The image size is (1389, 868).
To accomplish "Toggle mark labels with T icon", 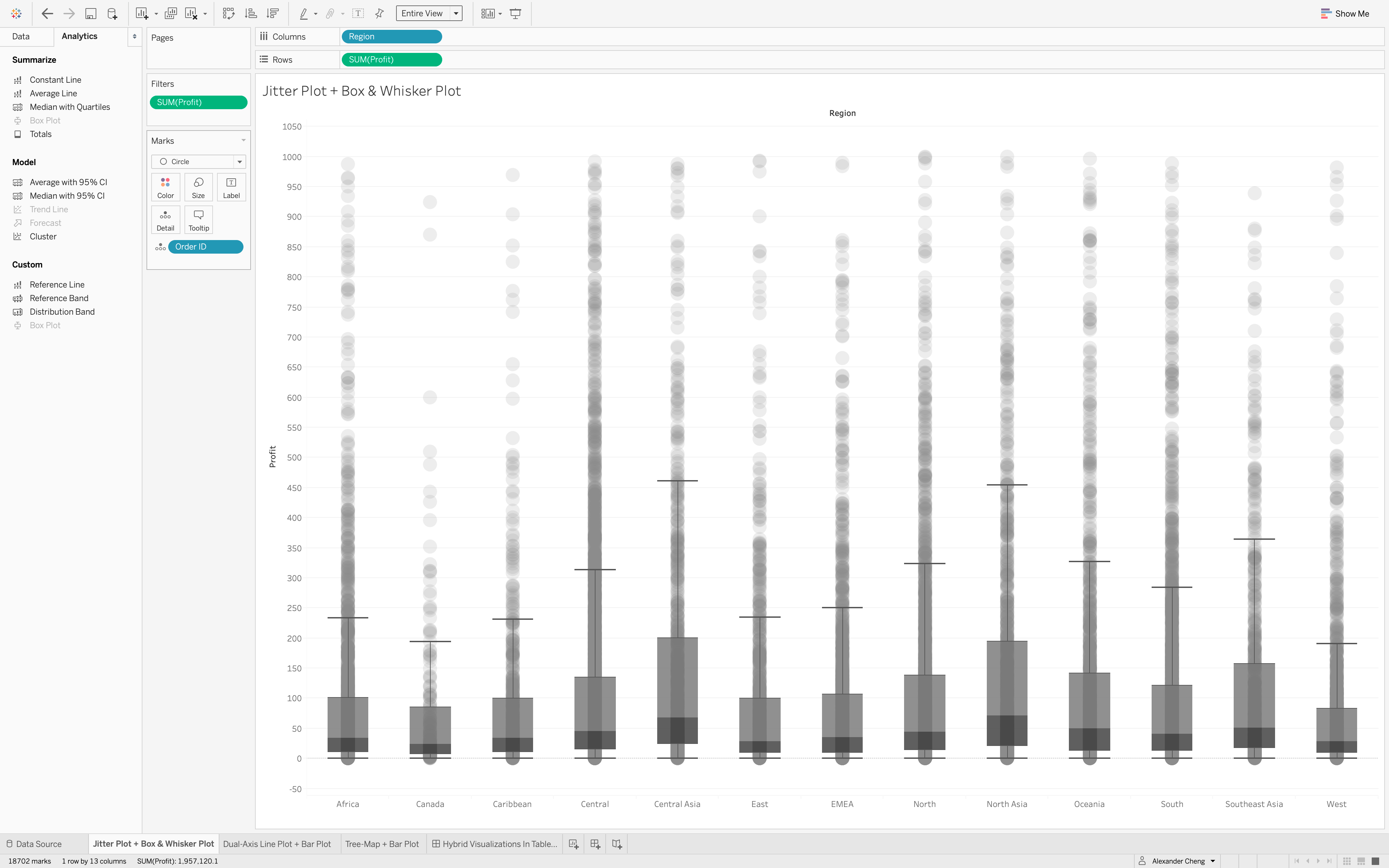I will (x=357, y=13).
